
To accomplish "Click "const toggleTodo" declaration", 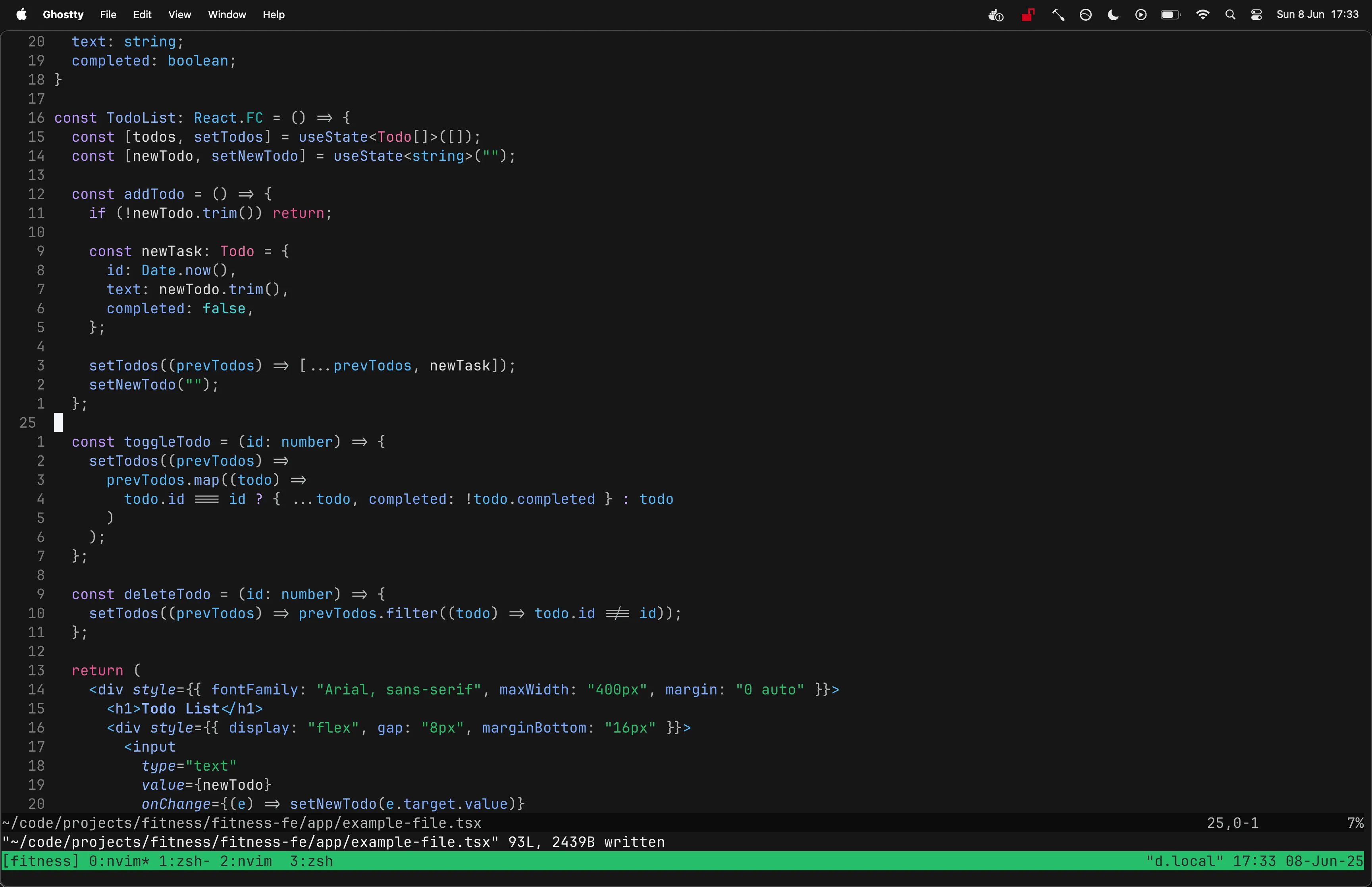I will 141,442.
